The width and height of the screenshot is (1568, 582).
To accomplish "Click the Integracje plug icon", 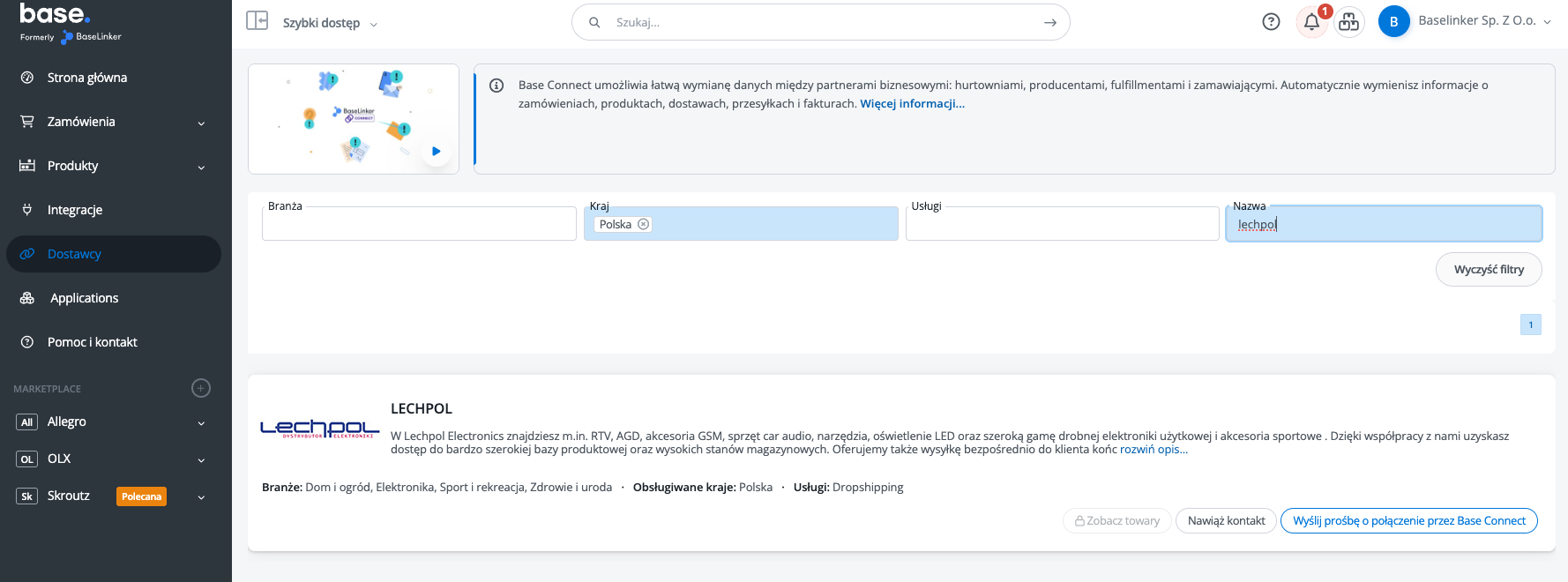I will tap(27, 210).
